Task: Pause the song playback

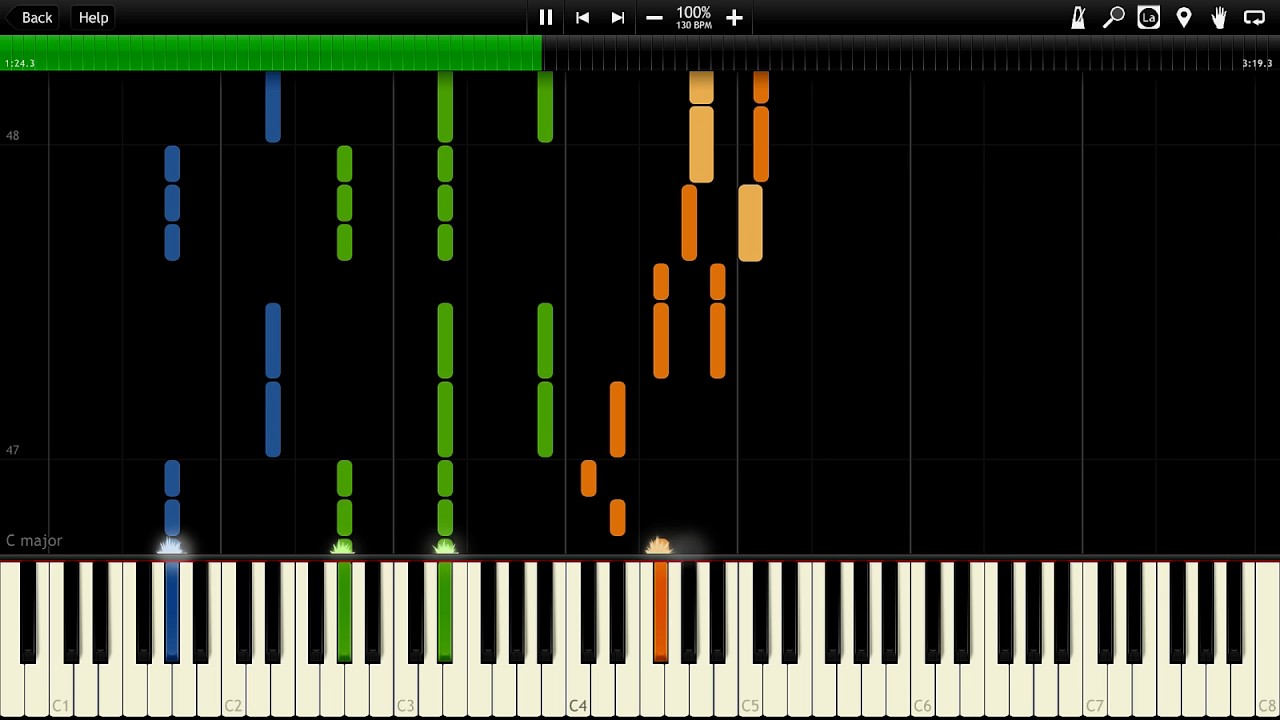Action: tap(546, 17)
